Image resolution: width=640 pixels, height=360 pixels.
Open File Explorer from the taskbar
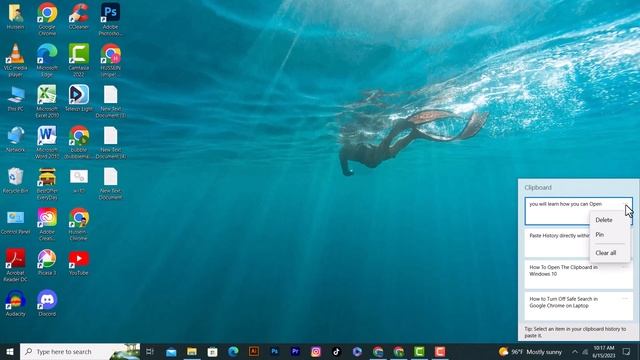pyautogui.click(x=192, y=351)
